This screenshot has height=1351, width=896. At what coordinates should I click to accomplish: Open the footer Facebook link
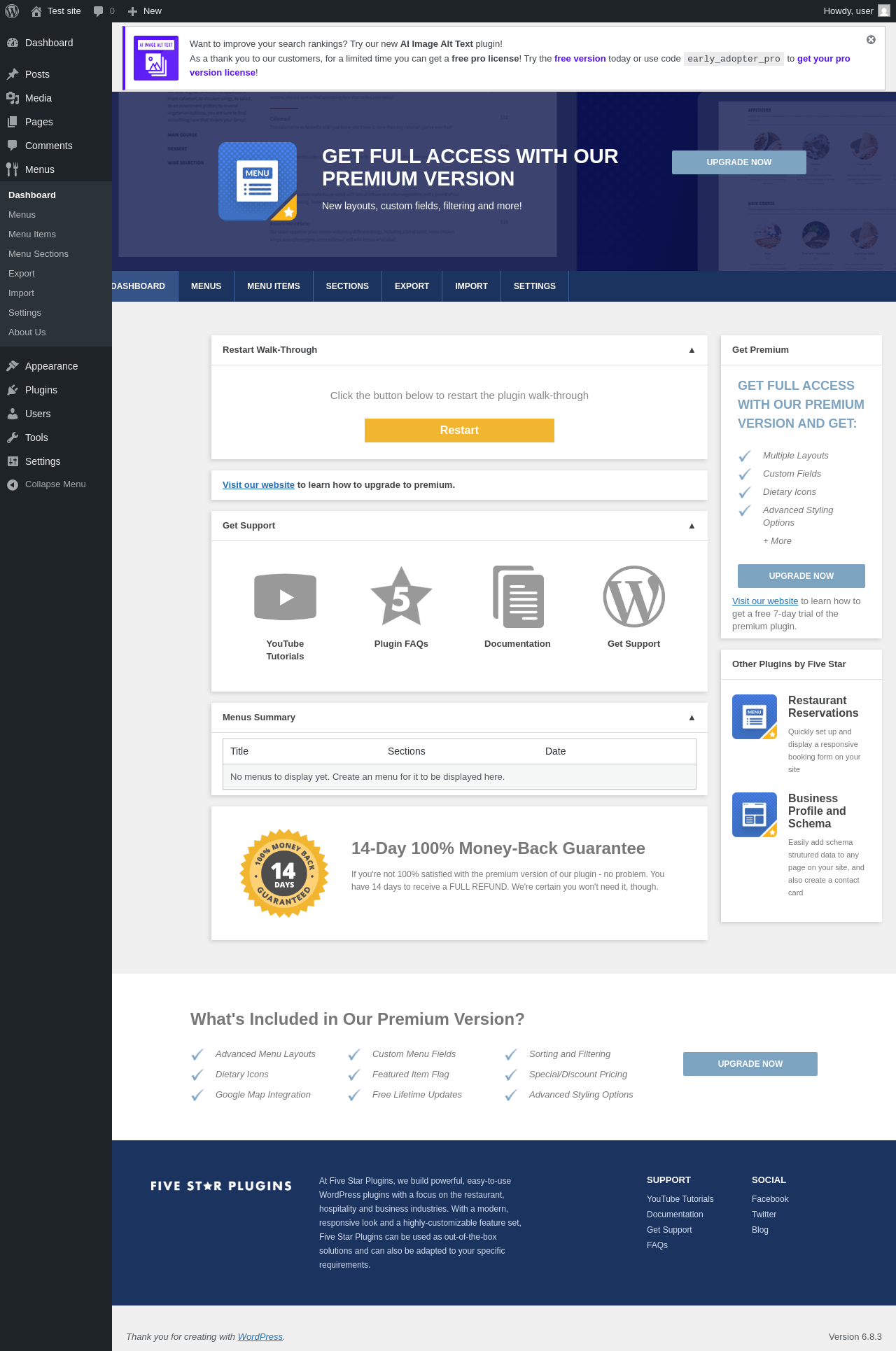tap(770, 1199)
